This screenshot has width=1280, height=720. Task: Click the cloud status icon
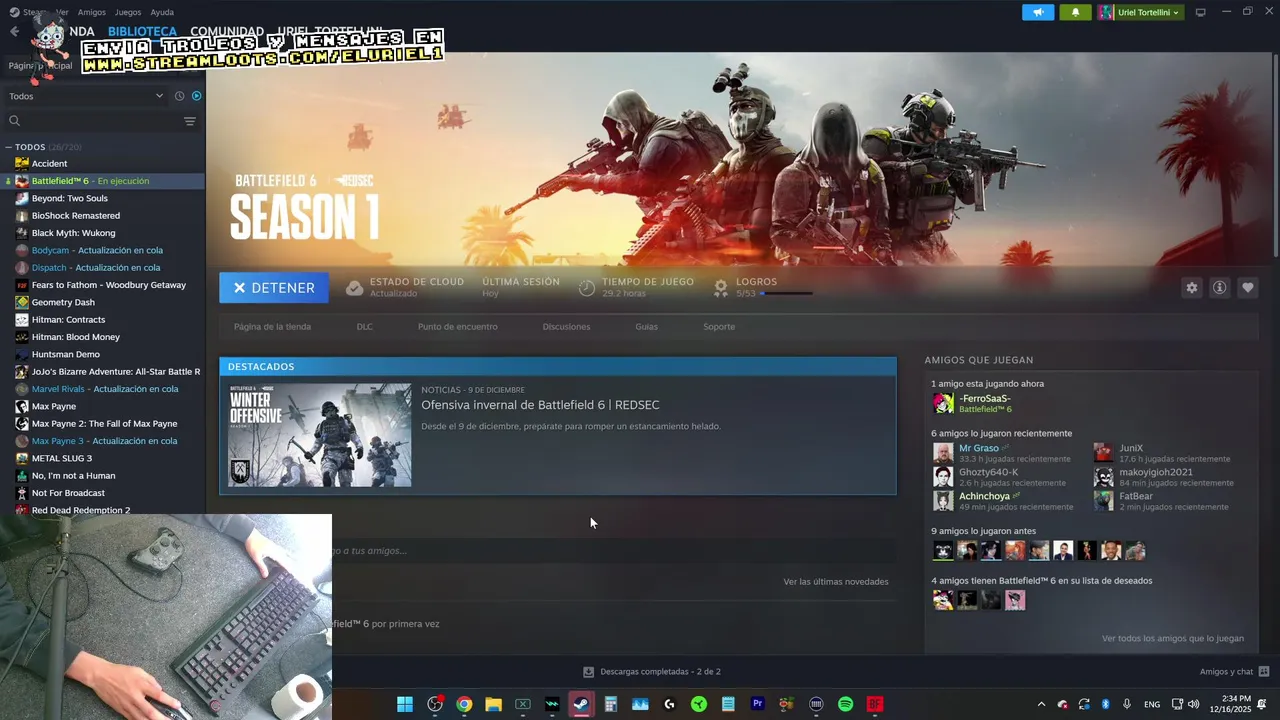coord(354,288)
